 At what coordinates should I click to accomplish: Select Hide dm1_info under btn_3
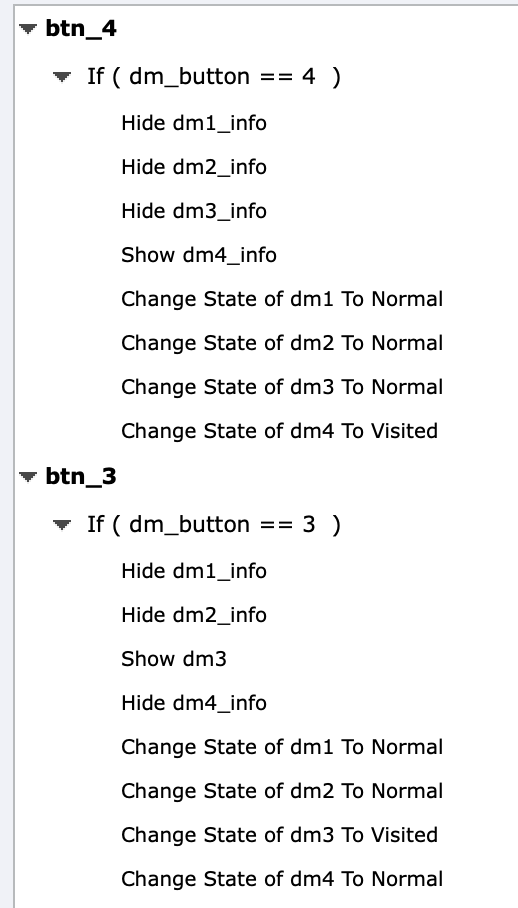coord(194,571)
